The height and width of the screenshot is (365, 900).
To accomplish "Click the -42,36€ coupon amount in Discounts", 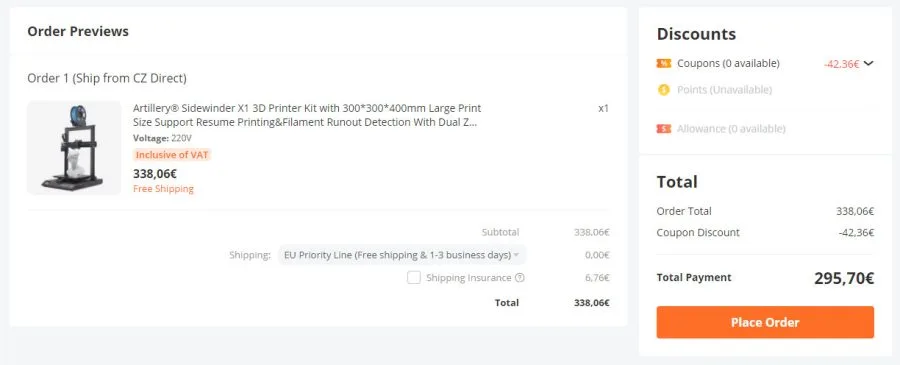I will (841, 64).
